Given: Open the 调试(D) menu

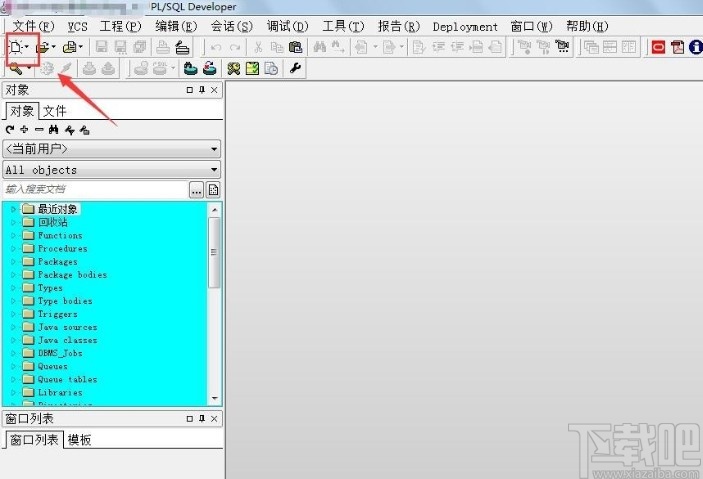Looking at the screenshot, I should coord(287,26).
